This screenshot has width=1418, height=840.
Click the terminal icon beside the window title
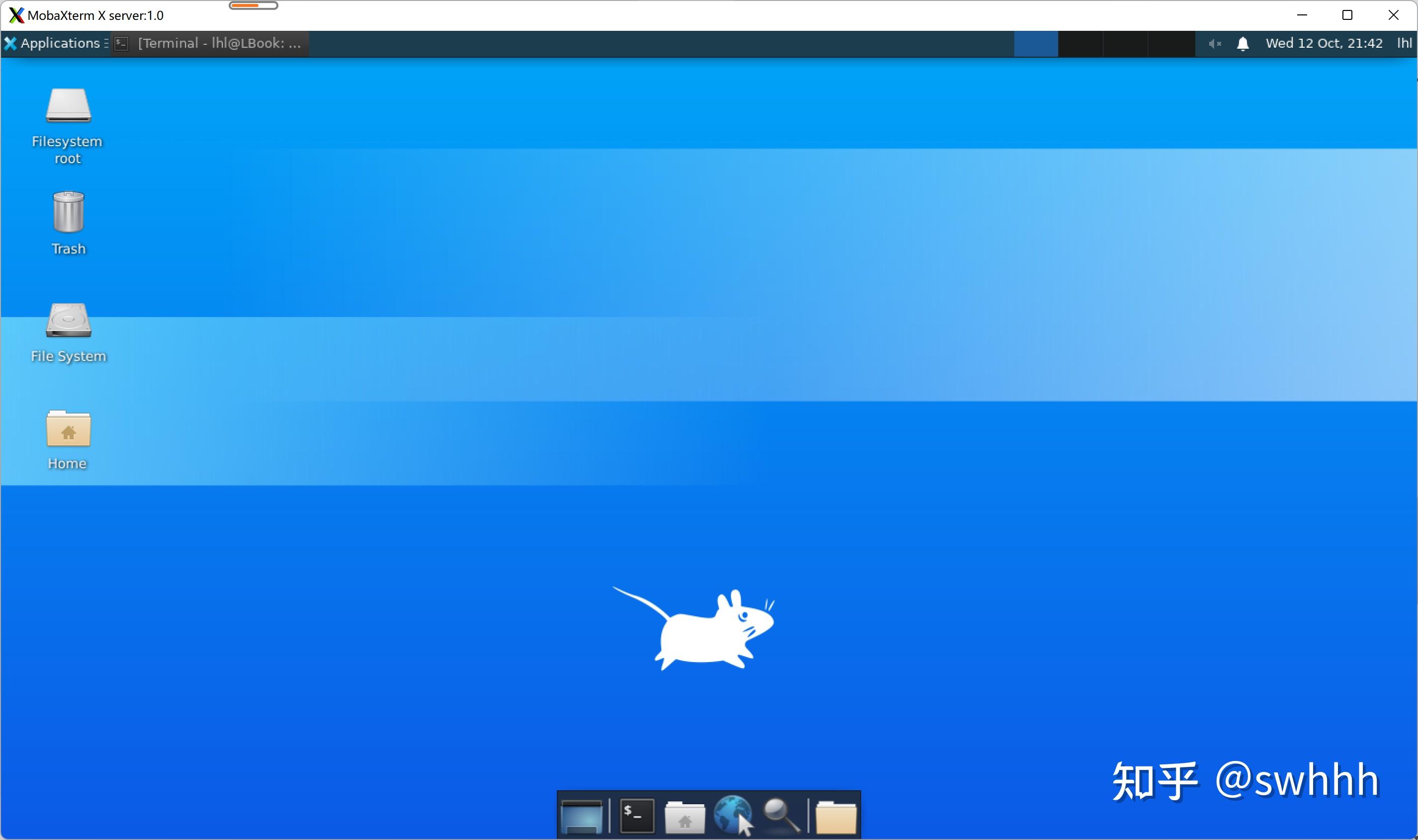point(121,43)
